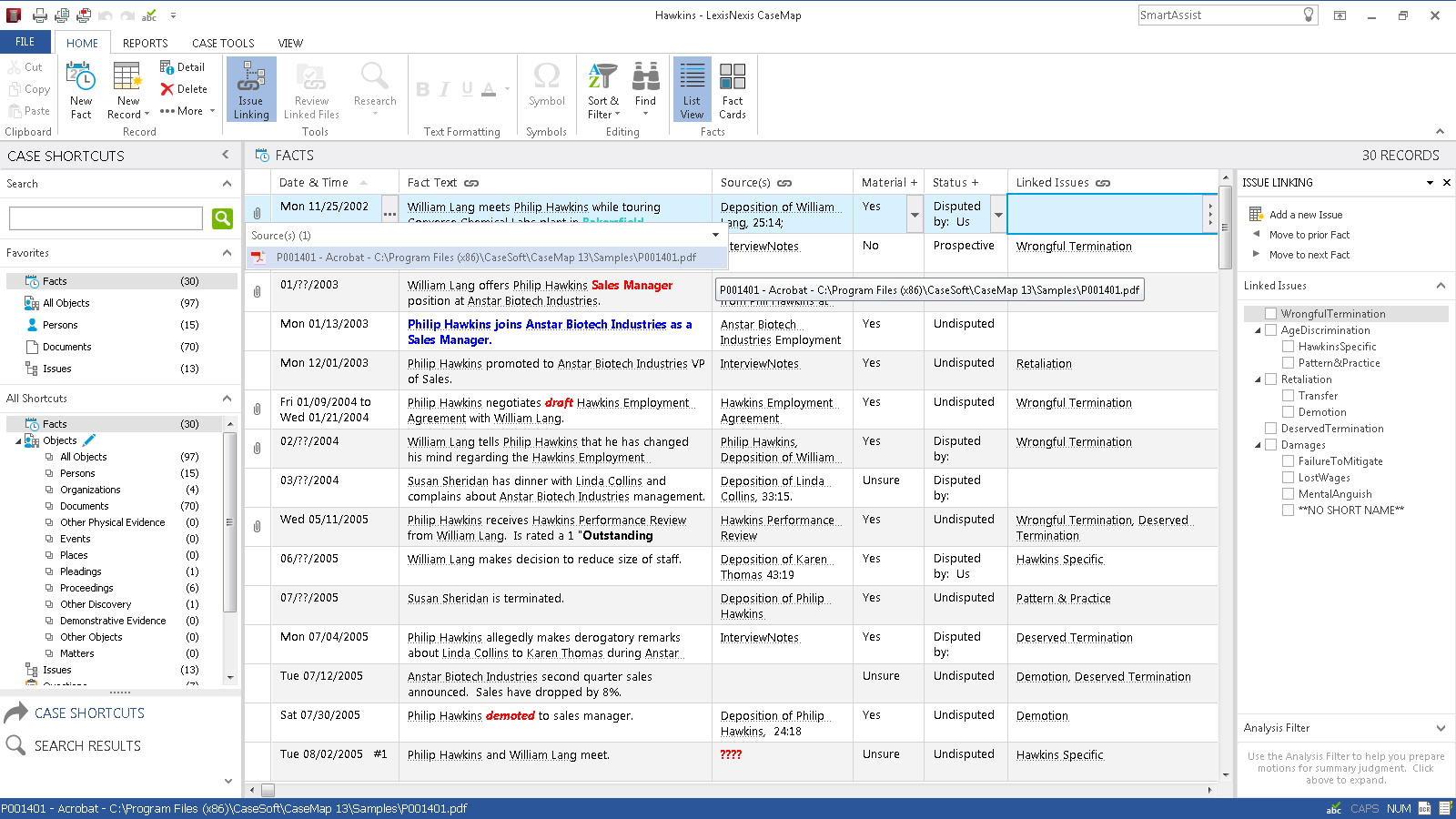Open the Detail record tool

(x=182, y=67)
